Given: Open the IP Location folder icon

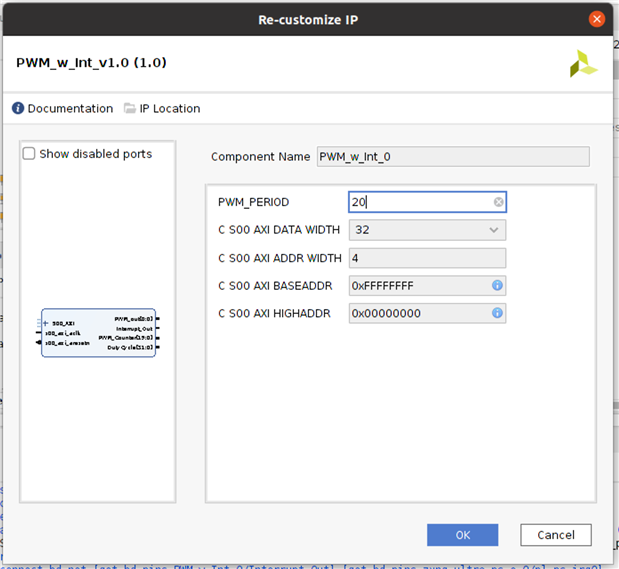Looking at the screenshot, I should [x=129, y=108].
